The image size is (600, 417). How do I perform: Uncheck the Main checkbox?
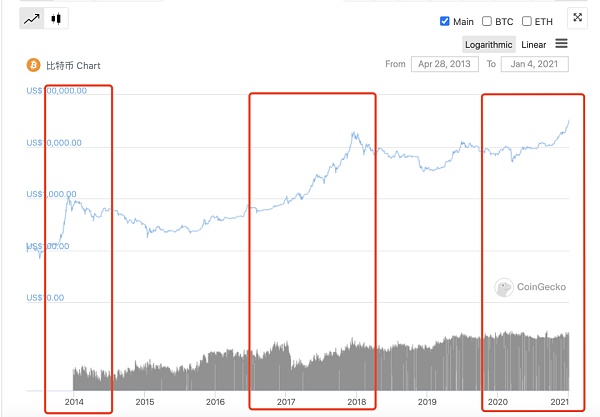[446, 21]
